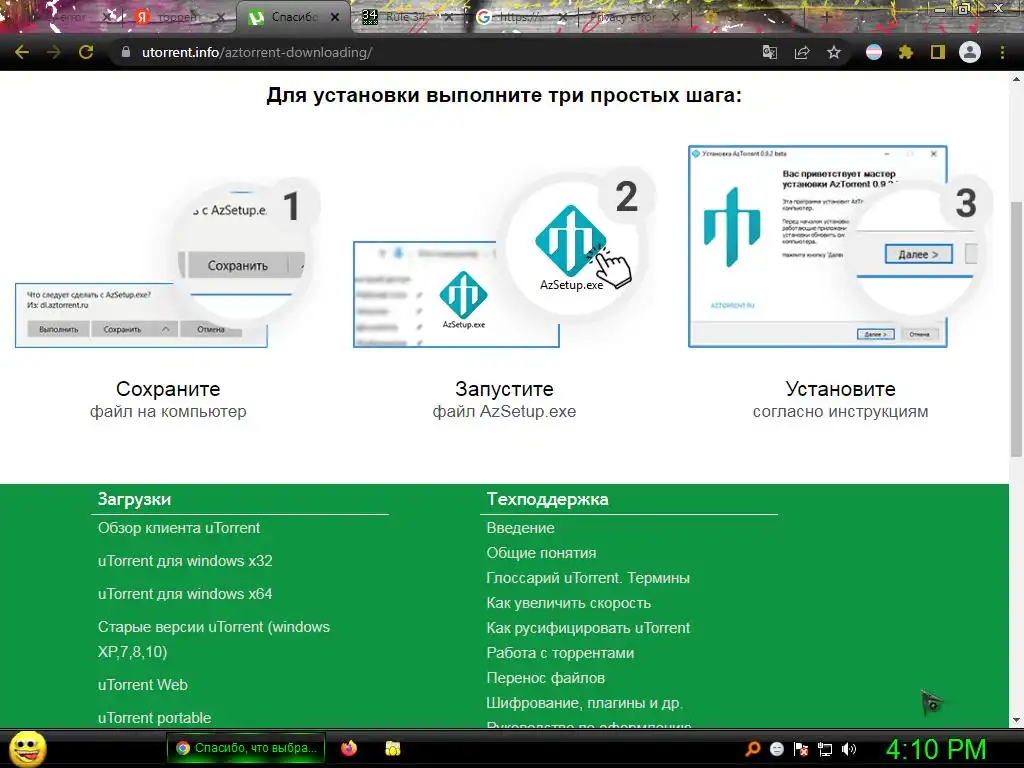Open a new tab with plus button
Image resolution: width=1024 pixels, height=768 pixels.
coord(826,18)
